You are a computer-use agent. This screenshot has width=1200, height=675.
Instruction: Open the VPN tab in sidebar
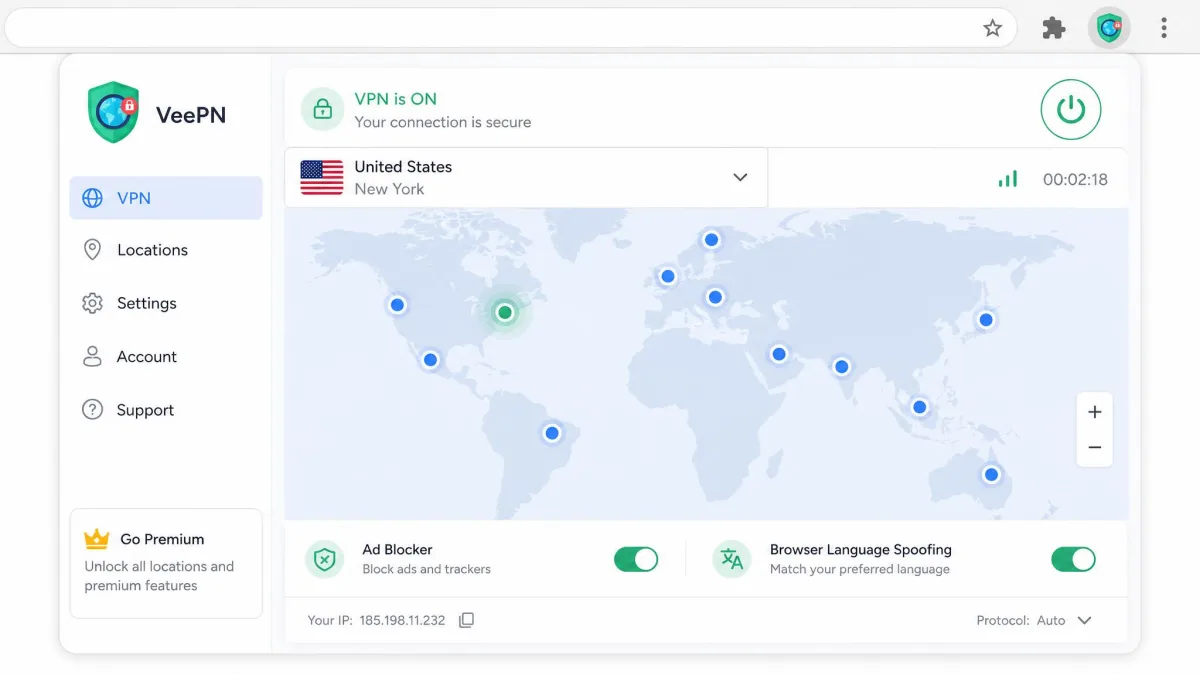166,198
